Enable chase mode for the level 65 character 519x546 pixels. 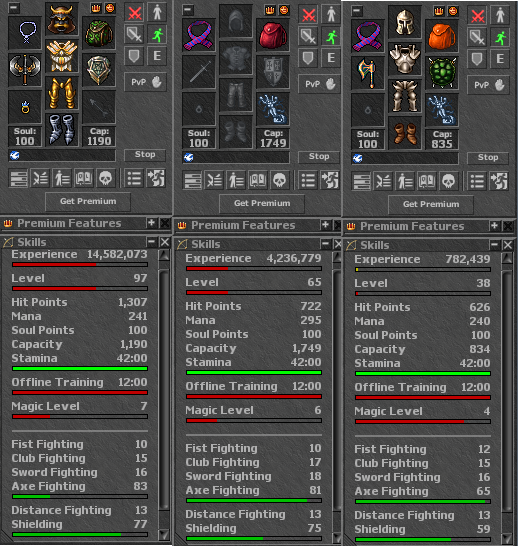tap(331, 36)
